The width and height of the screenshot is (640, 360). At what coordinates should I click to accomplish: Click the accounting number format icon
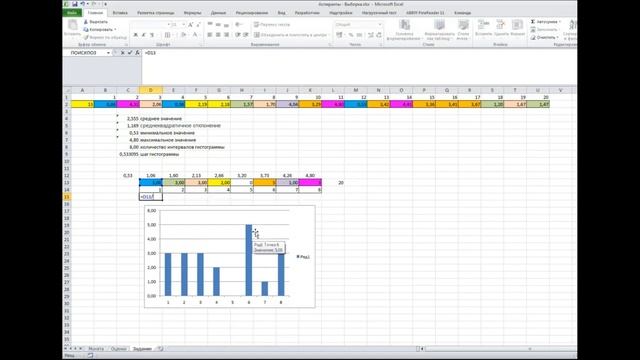click(340, 35)
